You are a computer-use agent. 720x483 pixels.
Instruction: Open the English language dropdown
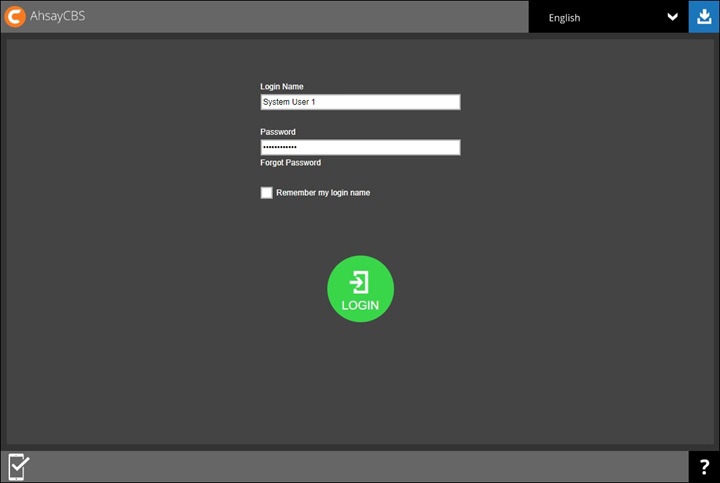(600, 17)
